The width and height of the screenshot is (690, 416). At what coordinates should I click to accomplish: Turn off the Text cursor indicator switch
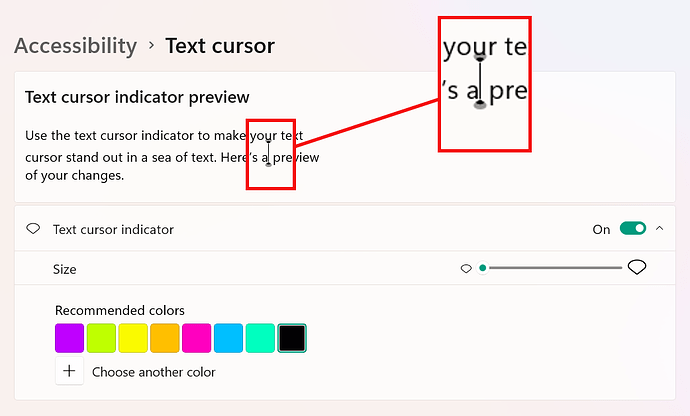point(632,229)
